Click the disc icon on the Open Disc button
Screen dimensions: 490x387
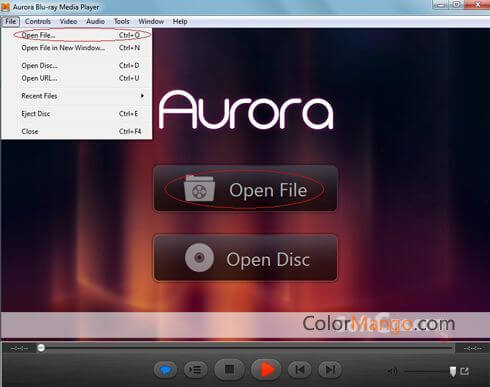pos(199,257)
